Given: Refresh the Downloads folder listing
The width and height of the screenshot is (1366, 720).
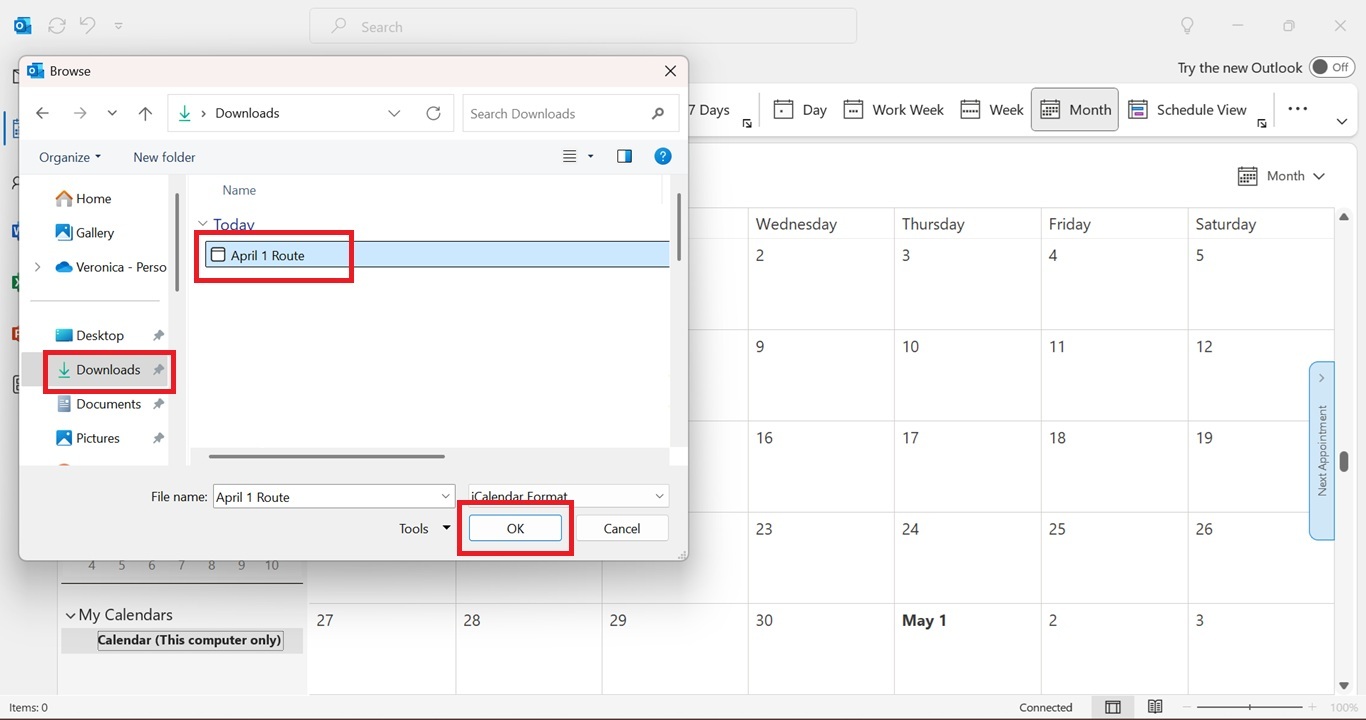Looking at the screenshot, I should point(433,114).
